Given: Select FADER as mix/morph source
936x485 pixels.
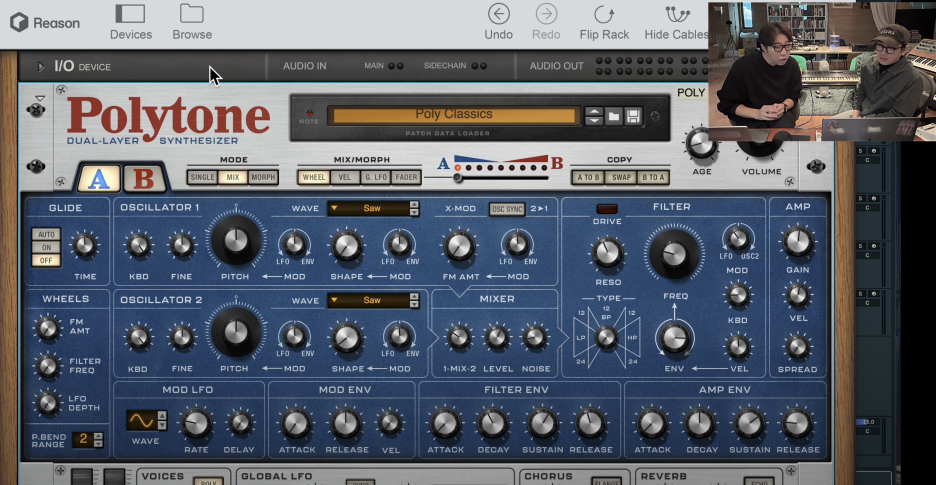Looking at the screenshot, I should click(406, 177).
